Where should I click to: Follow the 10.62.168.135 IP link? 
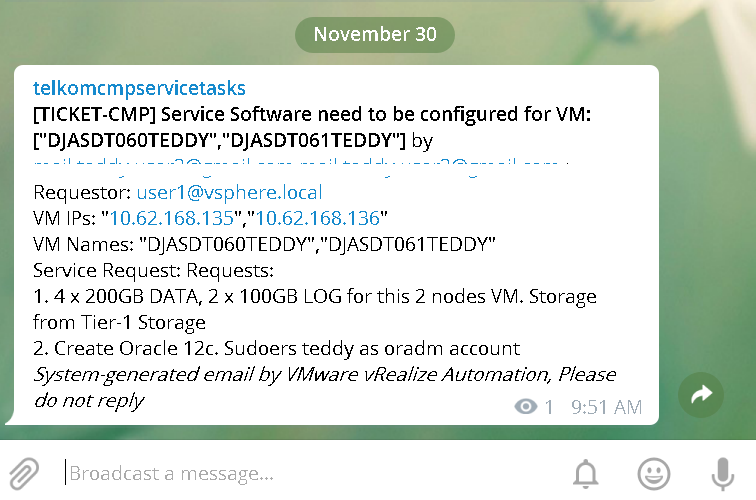point(172,218)
